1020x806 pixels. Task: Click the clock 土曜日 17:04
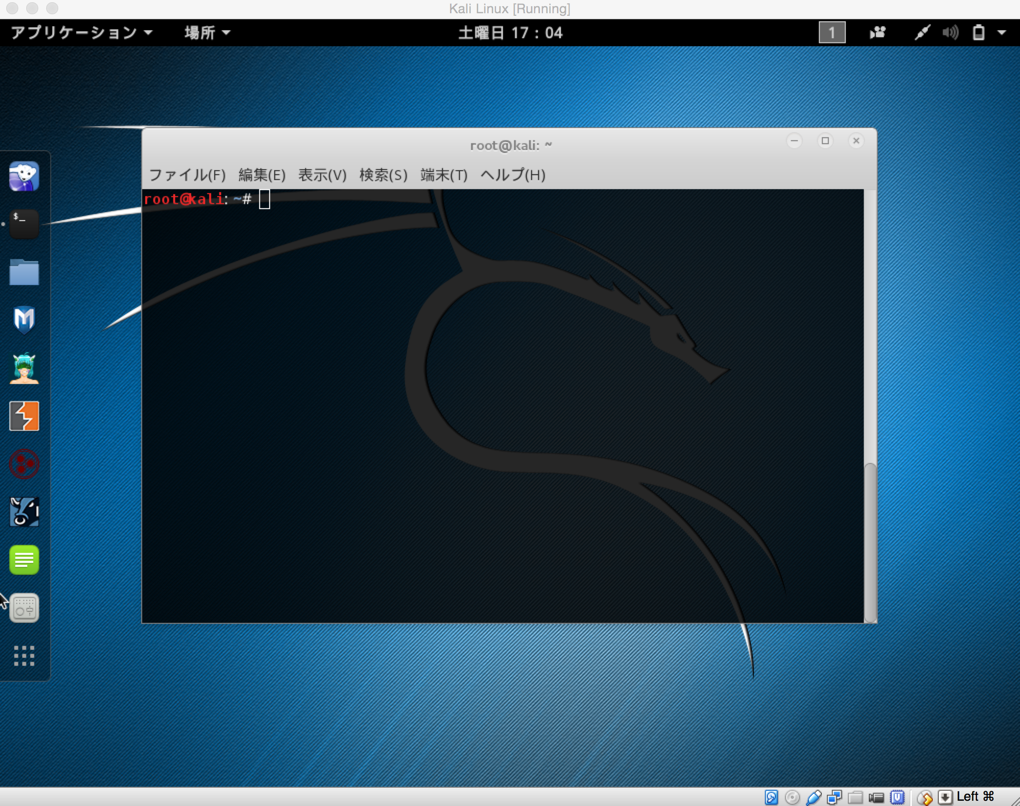(510, 33)
